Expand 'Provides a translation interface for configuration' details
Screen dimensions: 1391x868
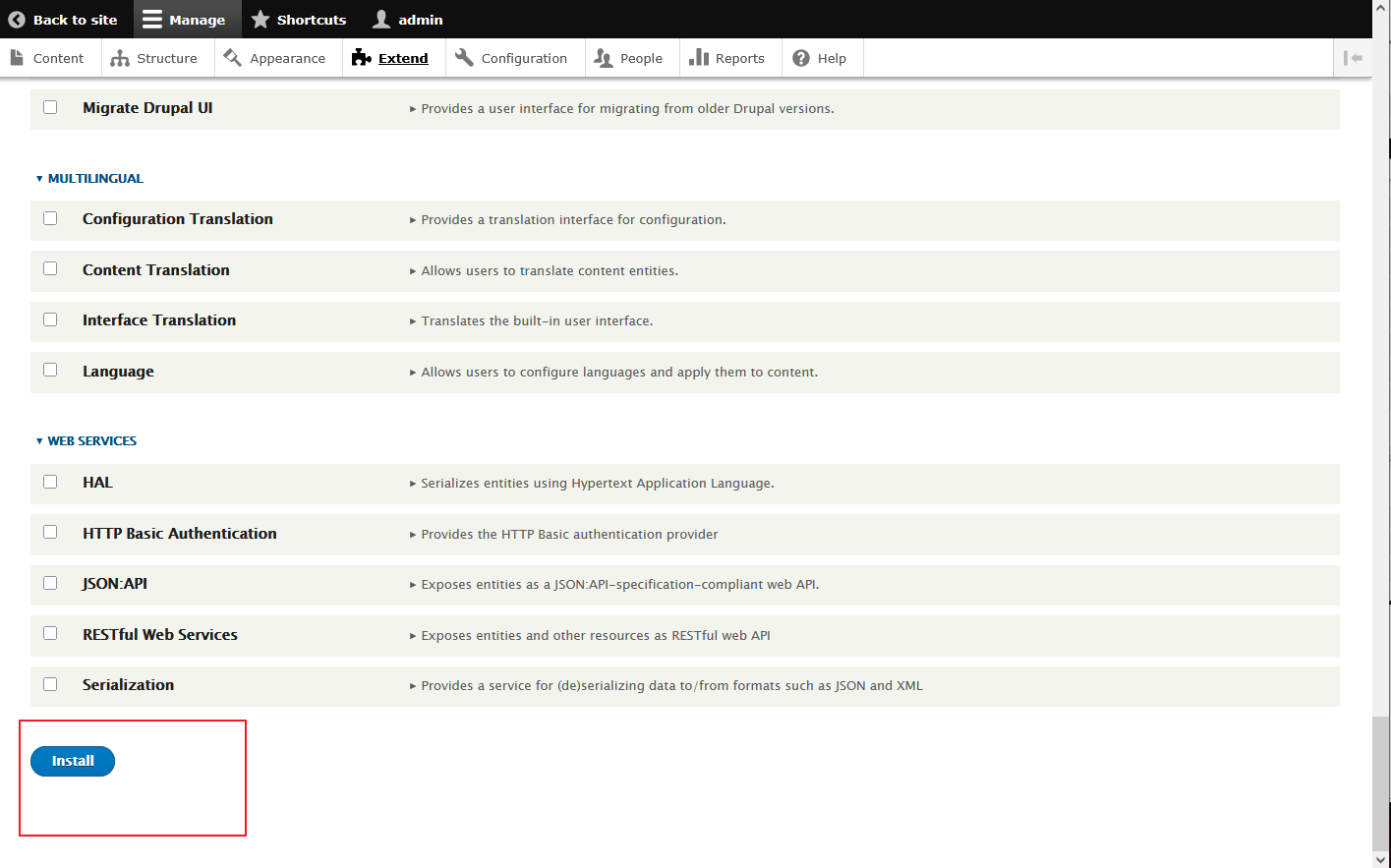click(x=567, y=220)
